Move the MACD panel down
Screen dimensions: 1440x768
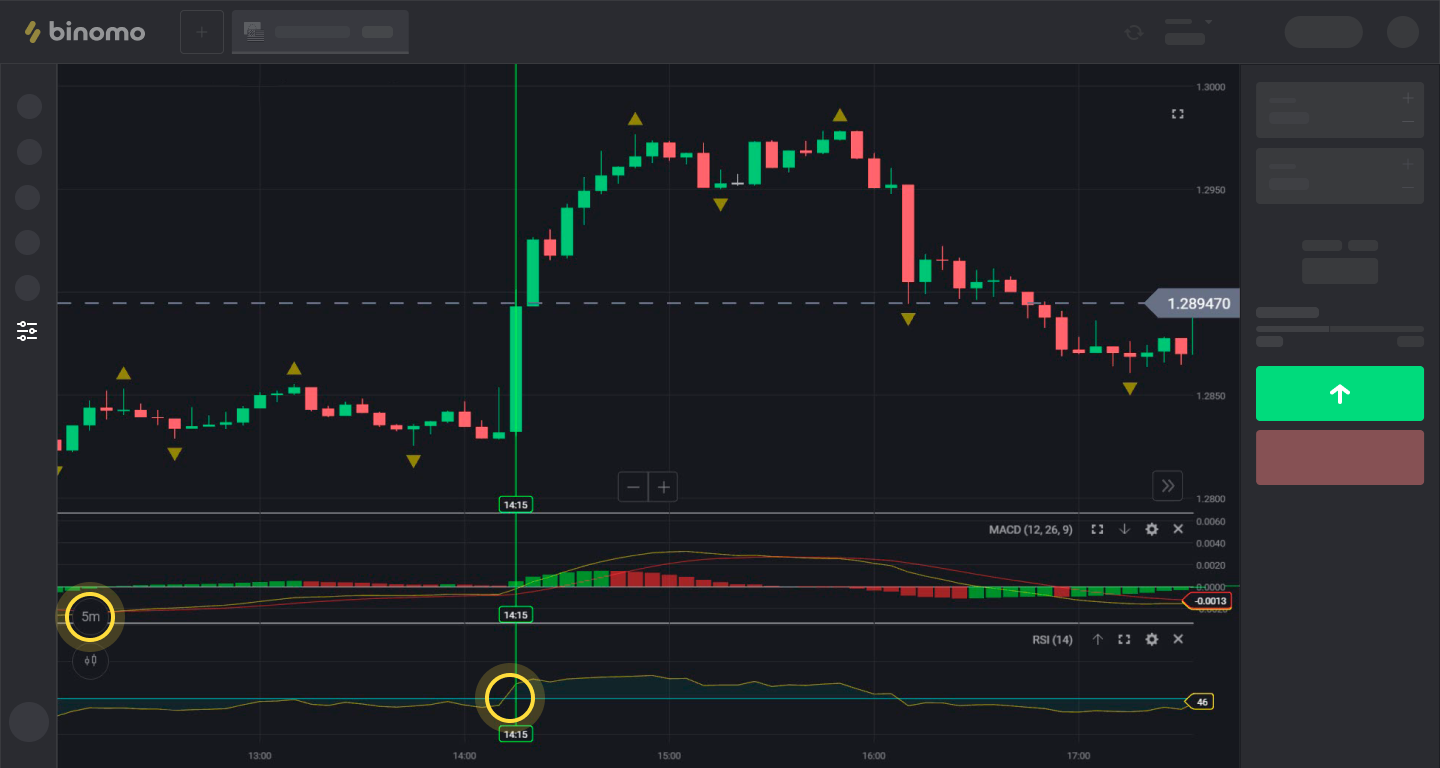click(1124, 529)
